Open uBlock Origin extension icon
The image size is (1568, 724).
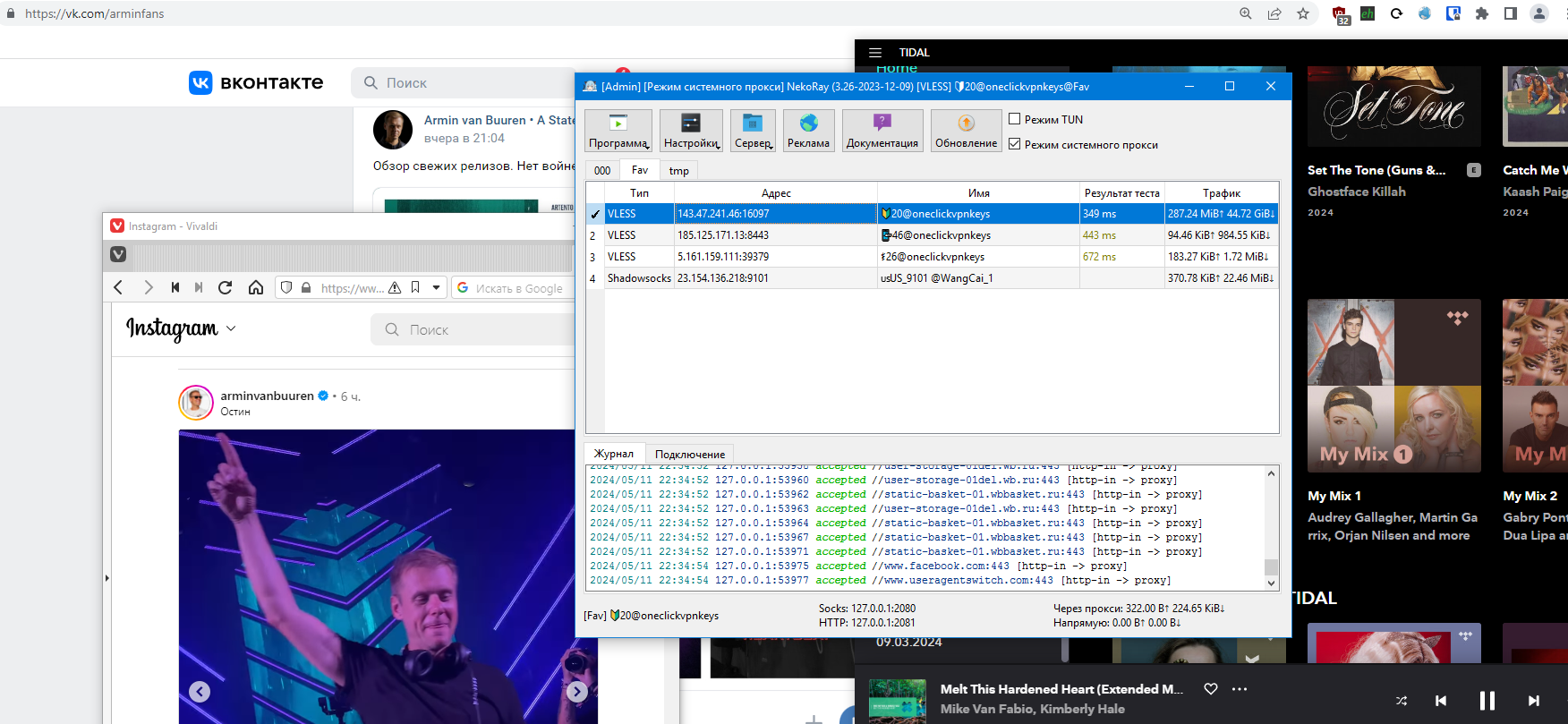point(1340,14)
